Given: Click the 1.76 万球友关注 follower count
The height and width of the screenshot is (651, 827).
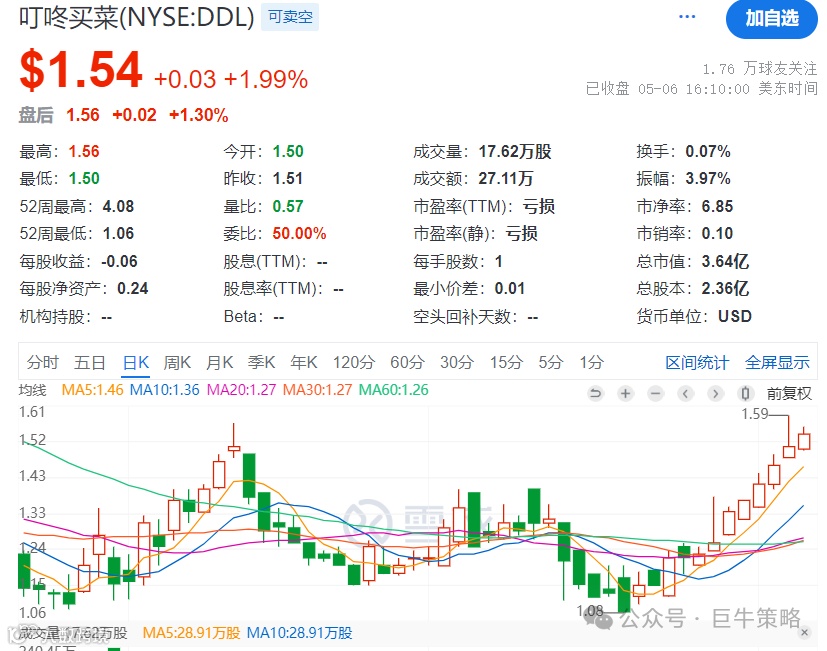Looking at the screenshot, I should click(760, 69).
